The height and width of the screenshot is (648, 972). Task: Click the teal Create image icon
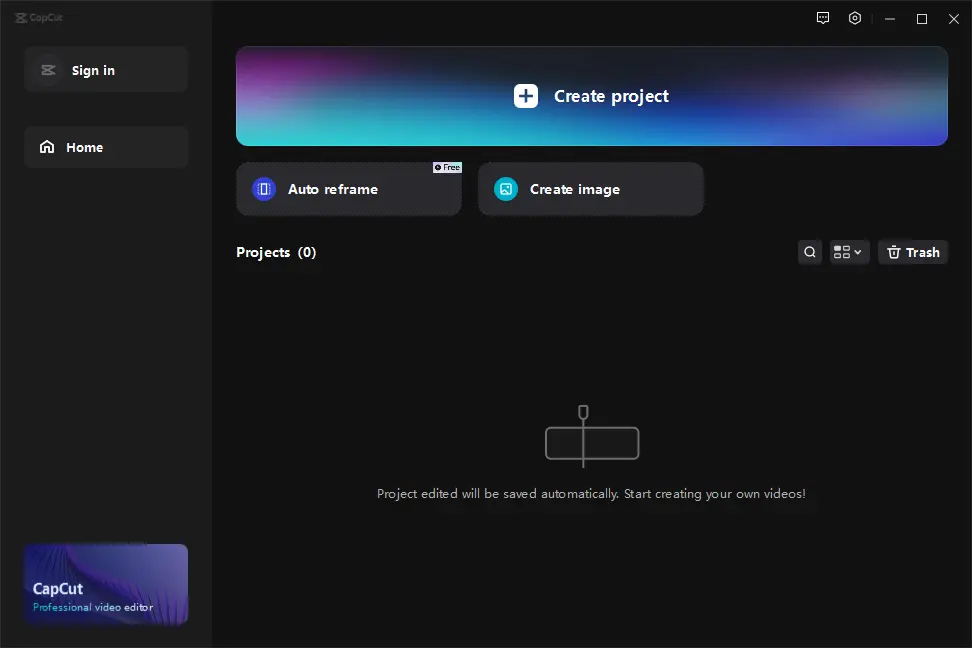[x=506, y=189]
